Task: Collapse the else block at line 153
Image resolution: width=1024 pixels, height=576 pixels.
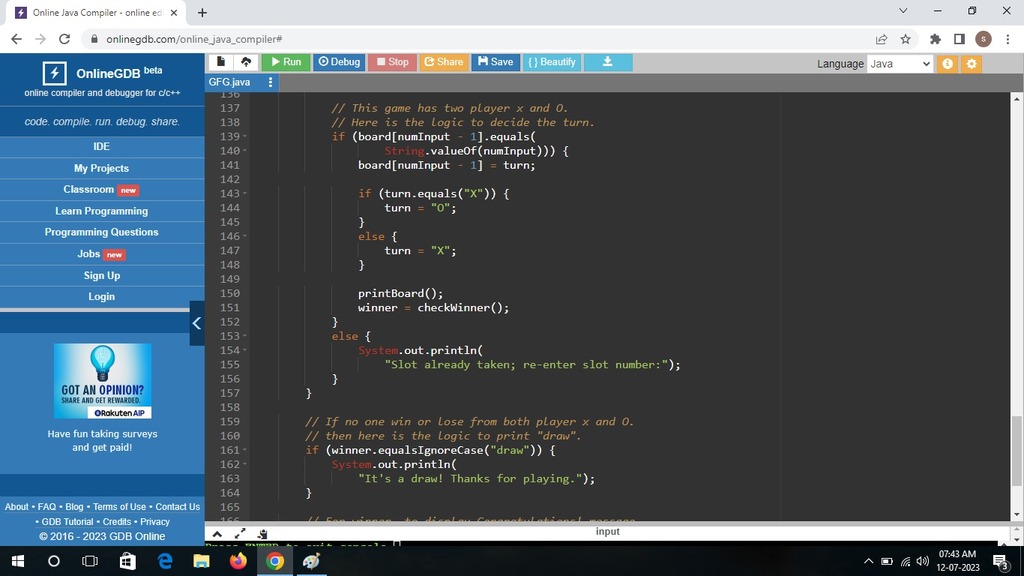Action: coord(245,336)
